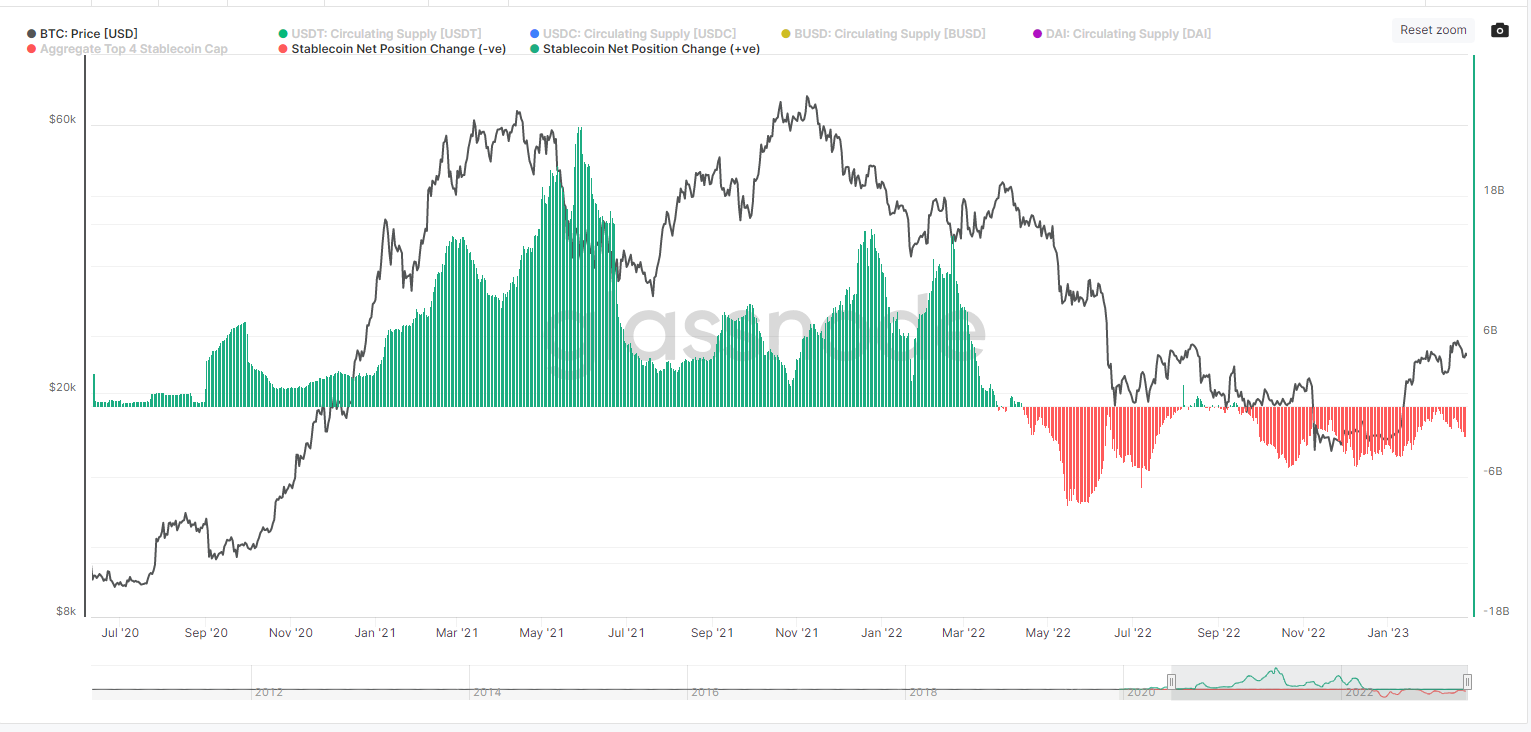
Task: Click the black BTC: Price legend dot
Action: coord(32,33)
